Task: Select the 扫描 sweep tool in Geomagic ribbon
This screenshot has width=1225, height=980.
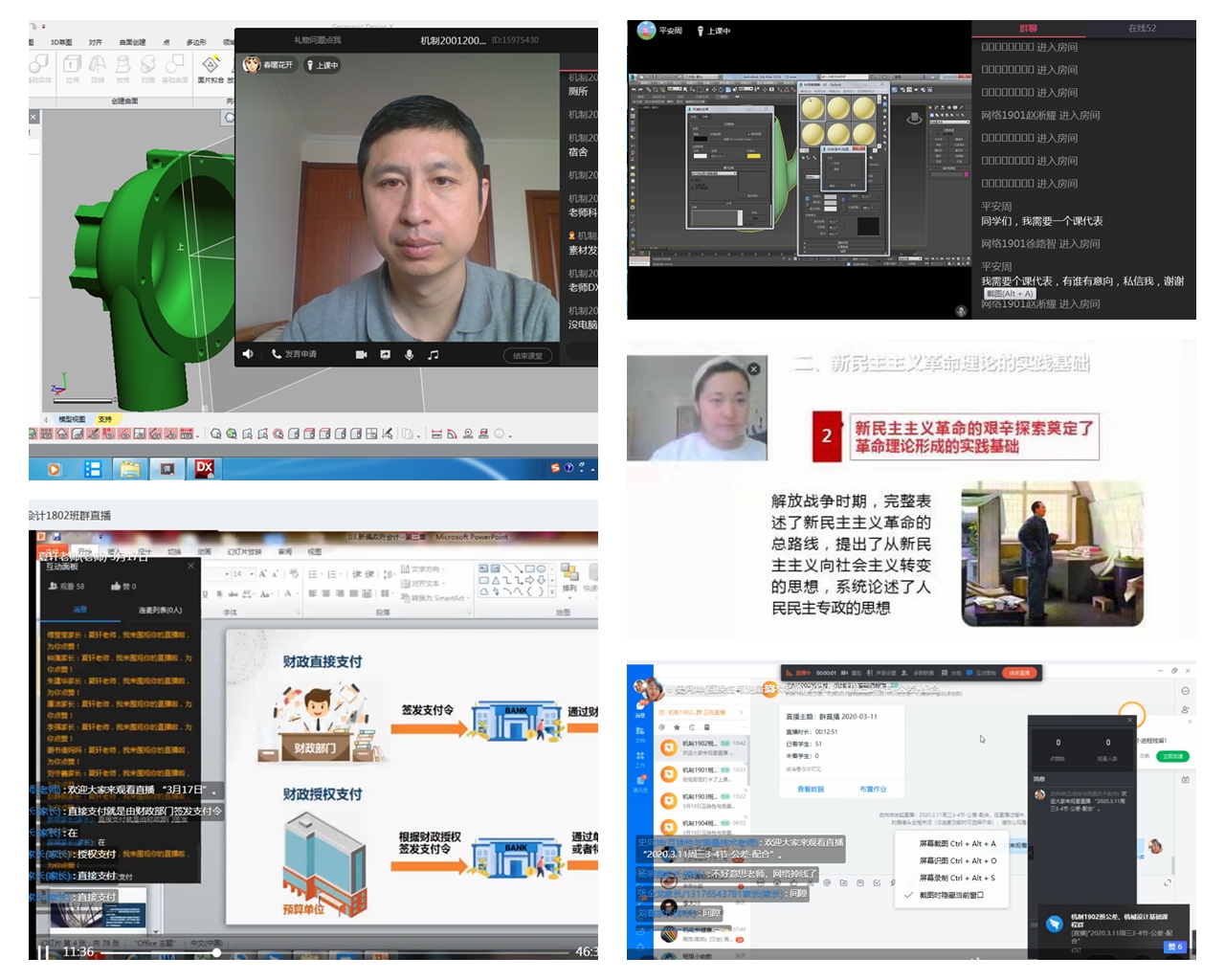Action: pyautogui.click(x=147, y=69)
